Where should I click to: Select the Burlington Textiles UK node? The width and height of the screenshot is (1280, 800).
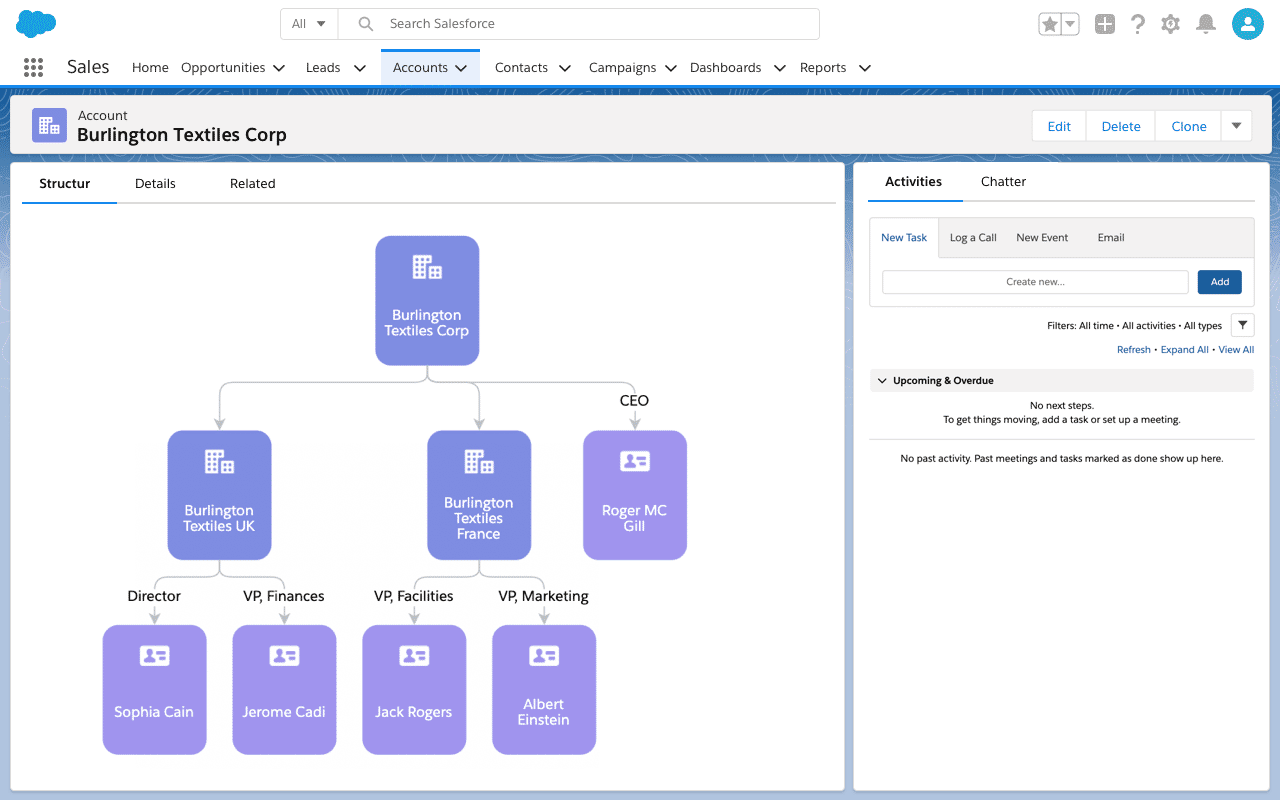(219, 495)
